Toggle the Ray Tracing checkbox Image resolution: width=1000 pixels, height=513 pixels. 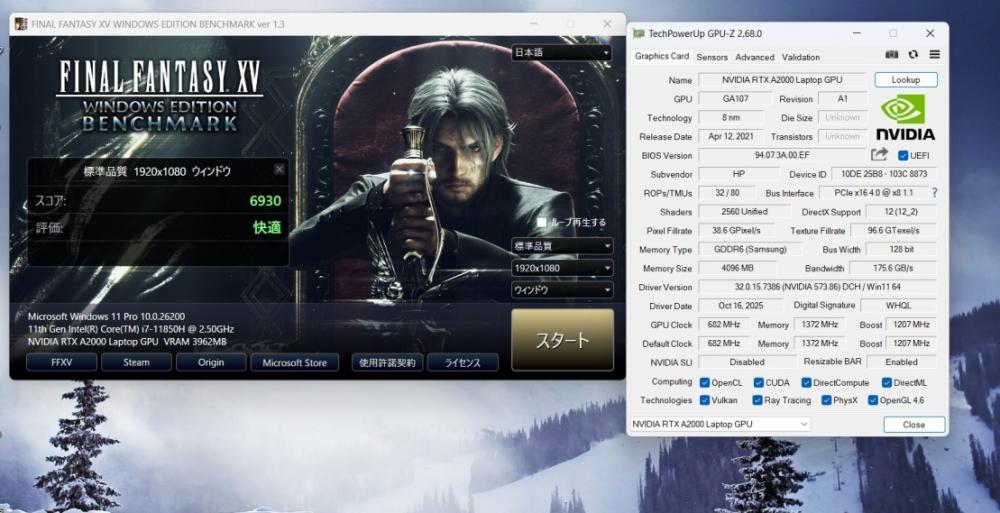pyautogui.click(x=758, y=400)
